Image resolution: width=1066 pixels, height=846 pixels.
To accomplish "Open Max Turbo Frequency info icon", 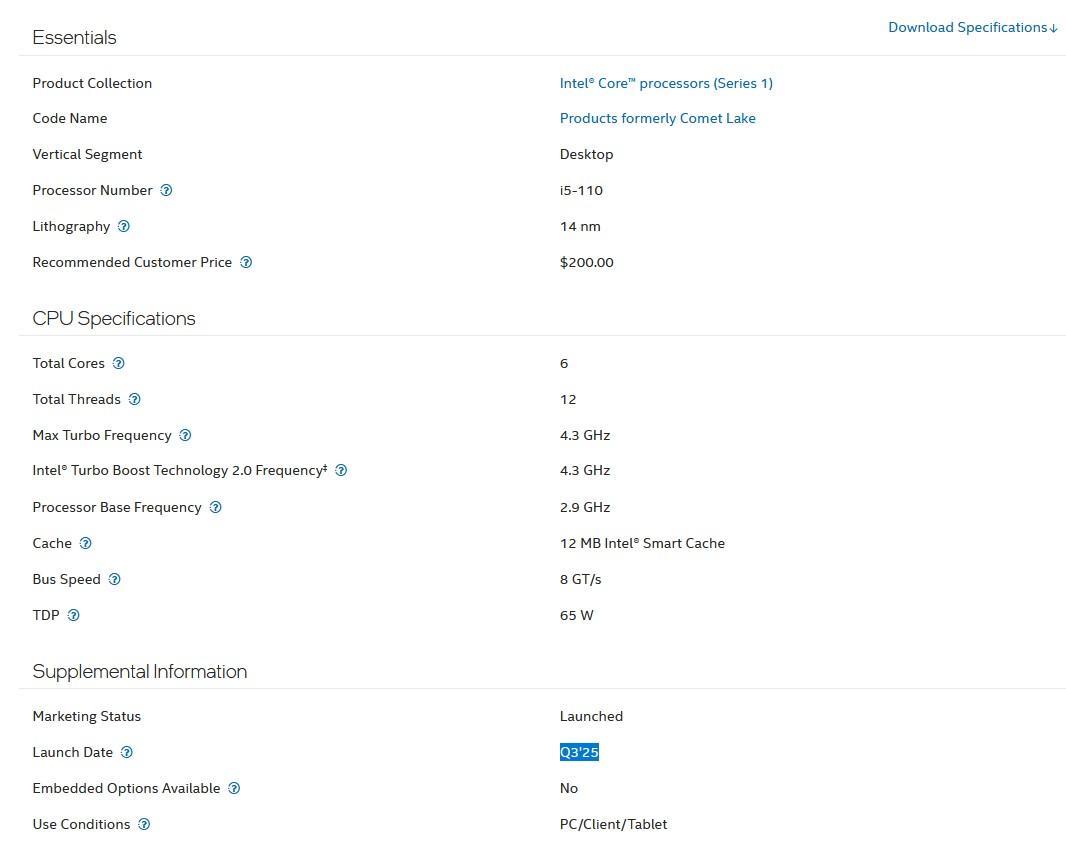I will (x=185, y=435).
